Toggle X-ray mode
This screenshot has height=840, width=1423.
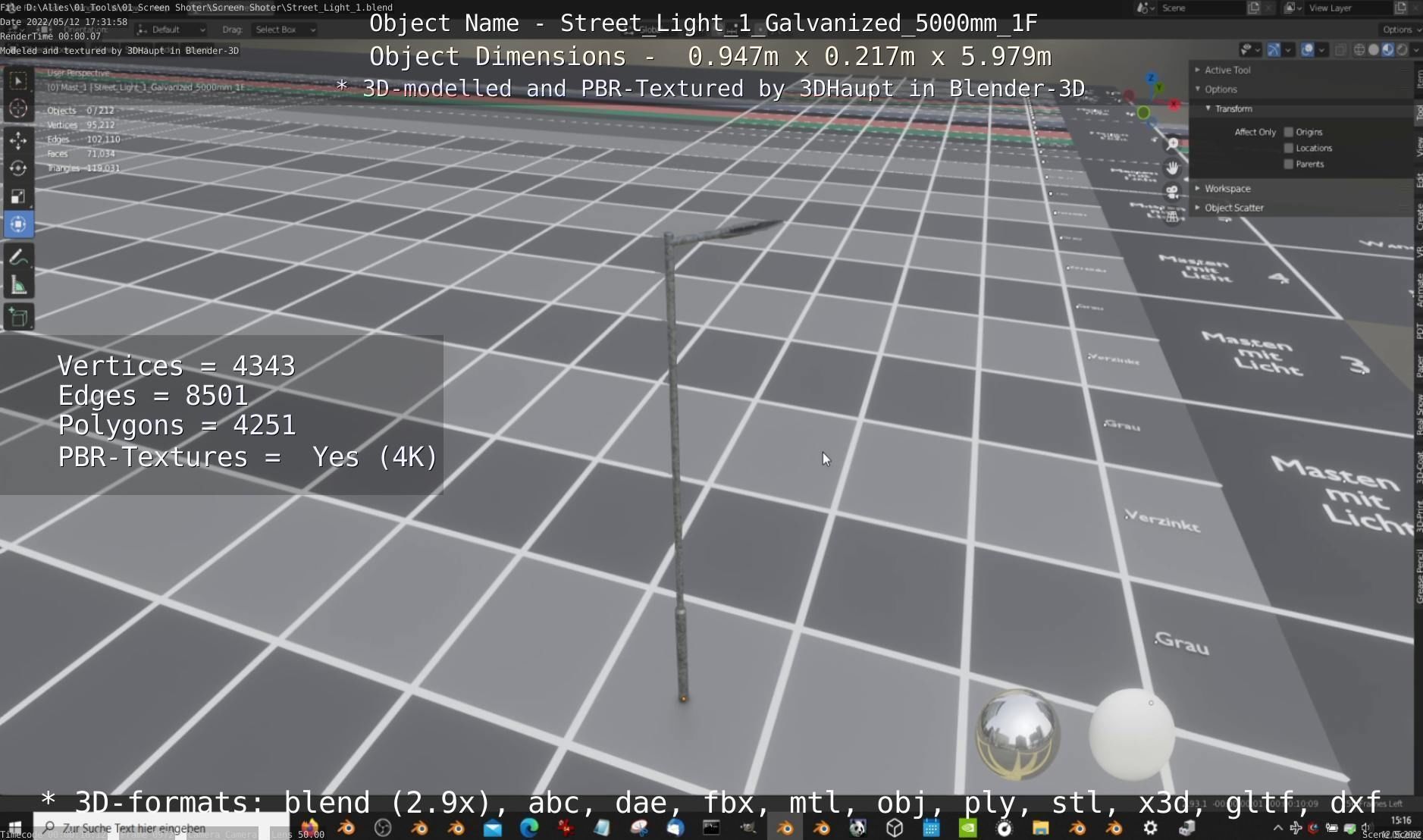pos(1340,50)
